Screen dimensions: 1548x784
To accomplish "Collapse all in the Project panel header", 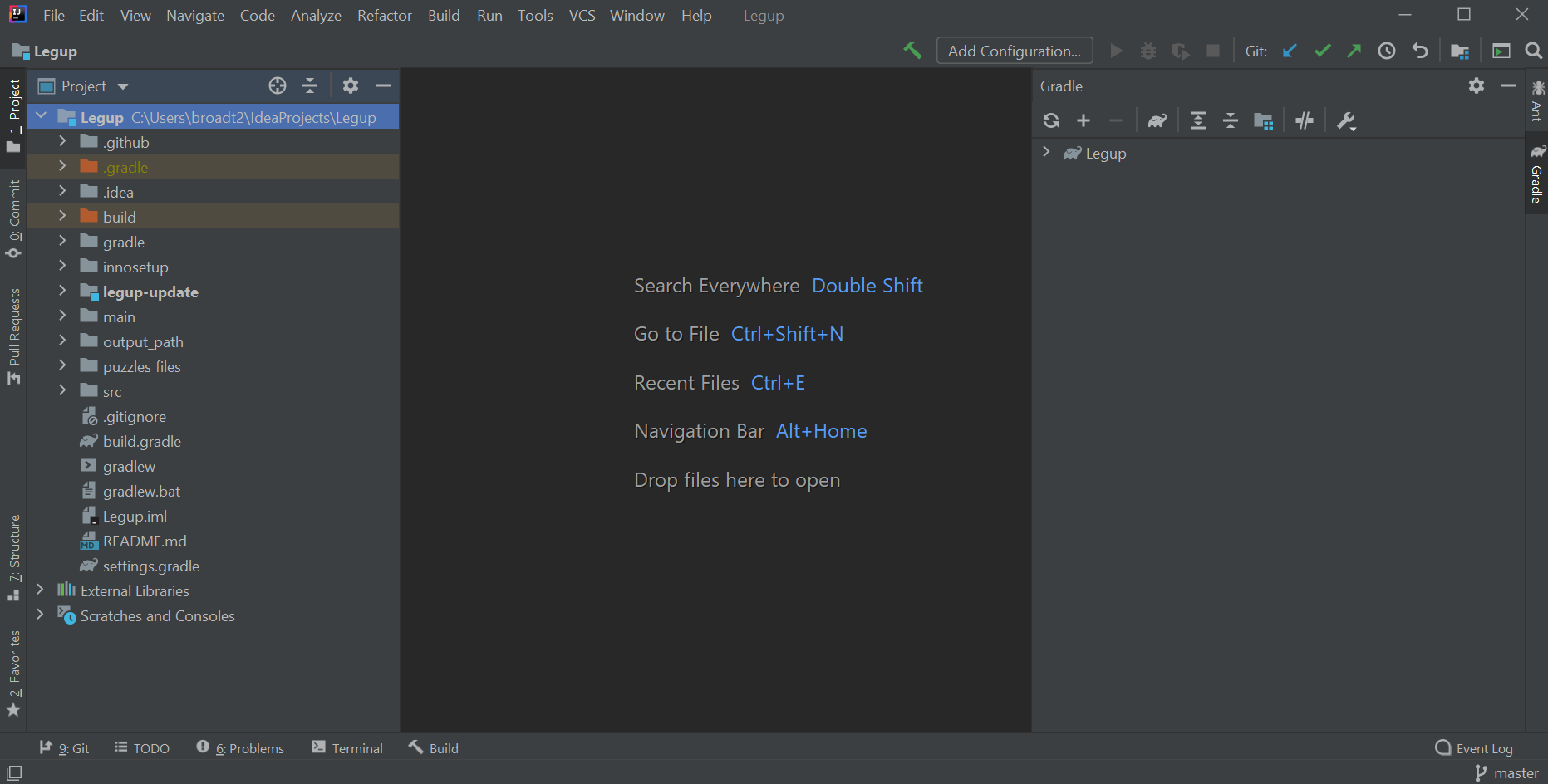I will tap(310, 86).
